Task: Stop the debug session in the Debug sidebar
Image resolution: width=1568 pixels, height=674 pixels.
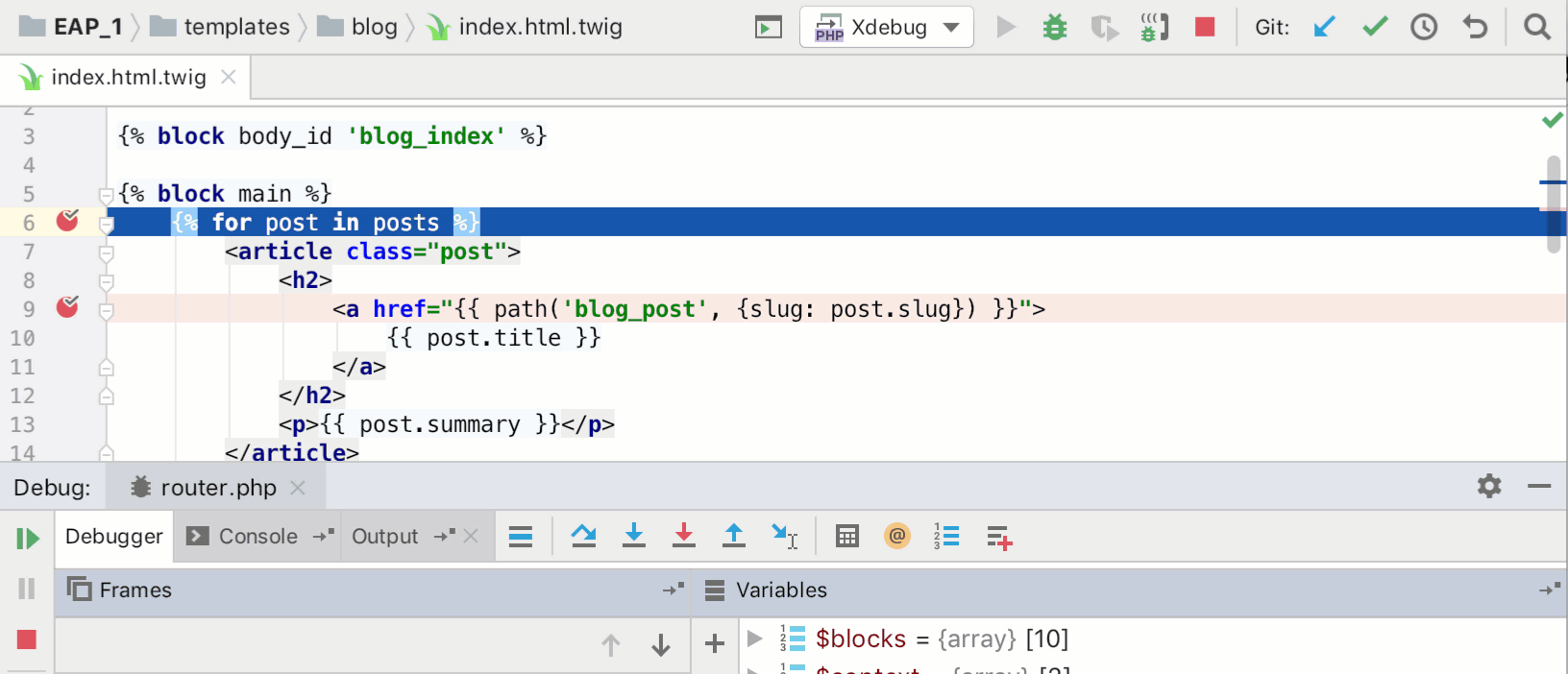Action: 27,639
